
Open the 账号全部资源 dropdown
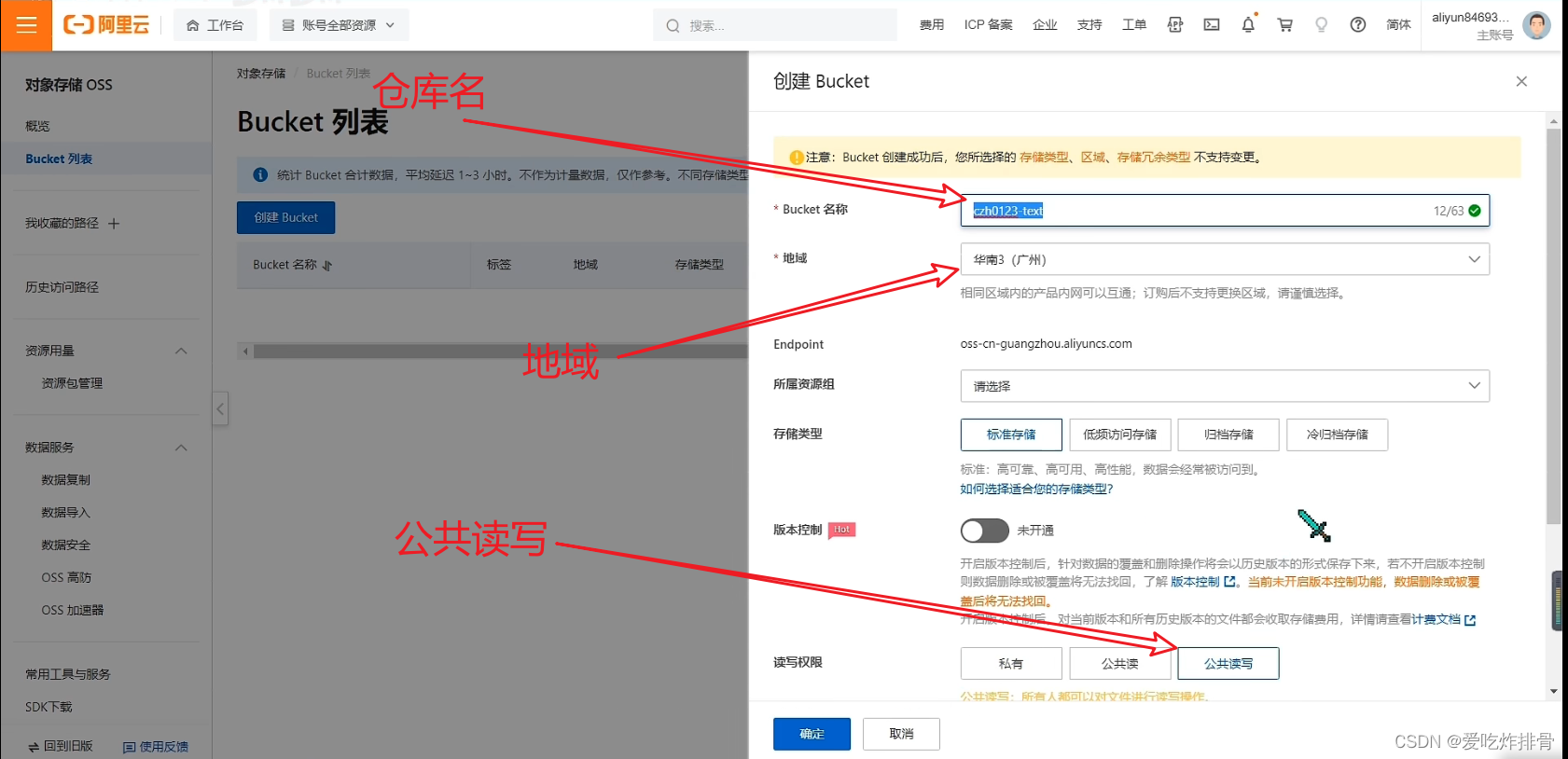340,25
